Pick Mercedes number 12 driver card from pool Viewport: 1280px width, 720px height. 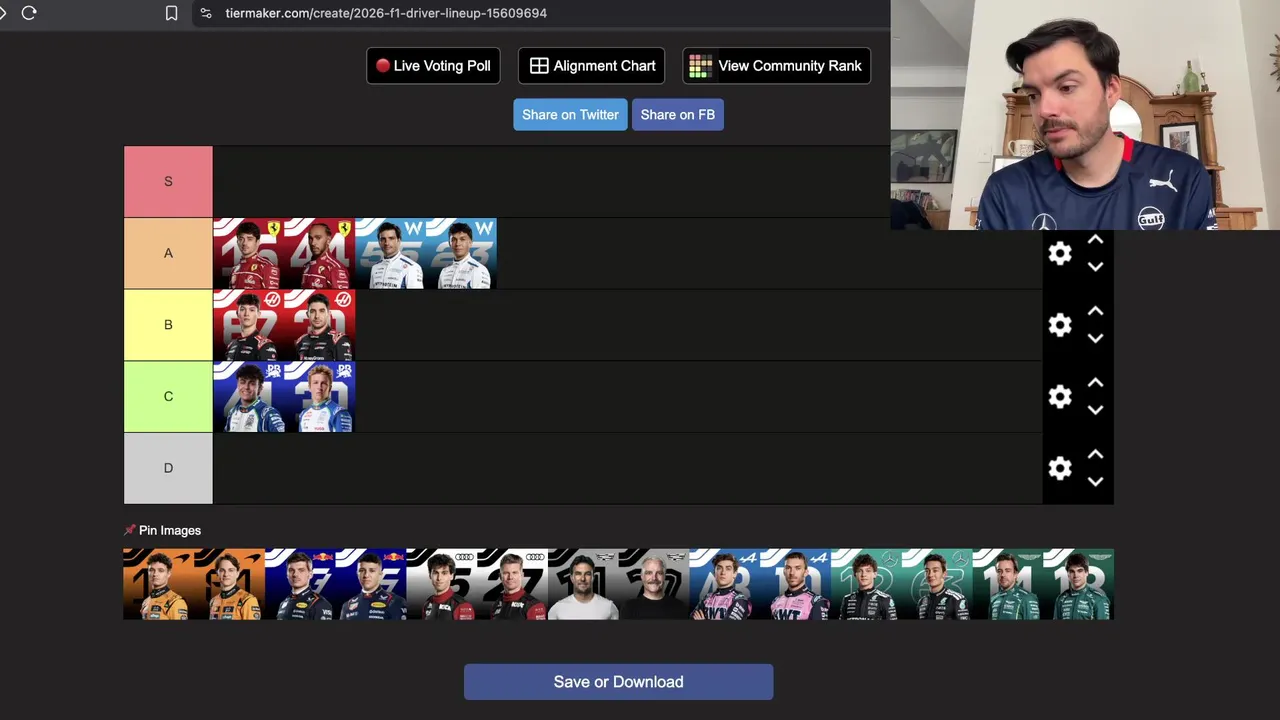(866, 584)
